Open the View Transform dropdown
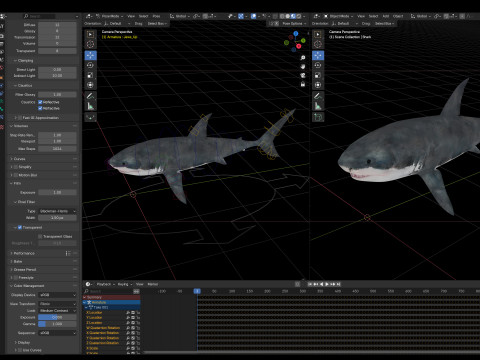480x360 pixels. pyautogui.click(x=57, y=304)
